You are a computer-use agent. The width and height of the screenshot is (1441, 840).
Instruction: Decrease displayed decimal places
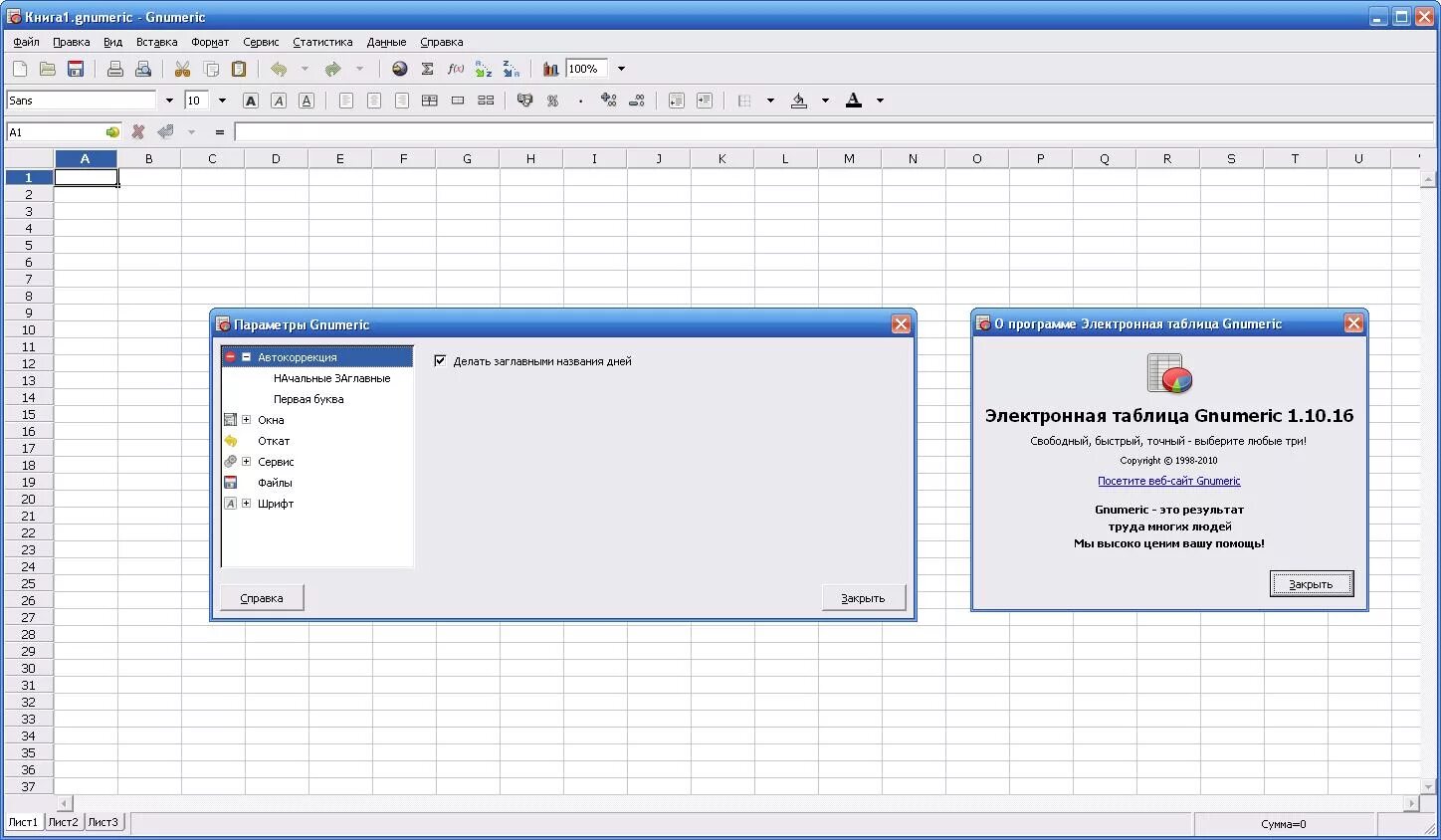[x=637, y=101]
